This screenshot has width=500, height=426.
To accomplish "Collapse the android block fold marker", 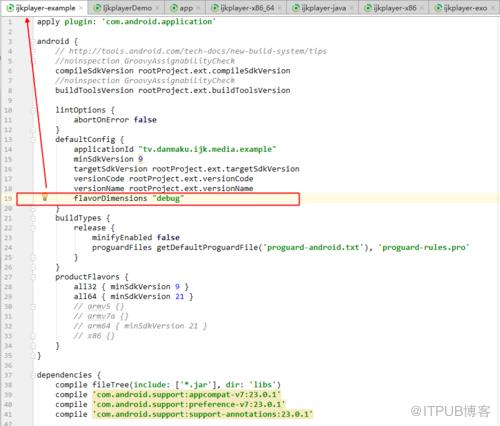I will click(34, 41).
